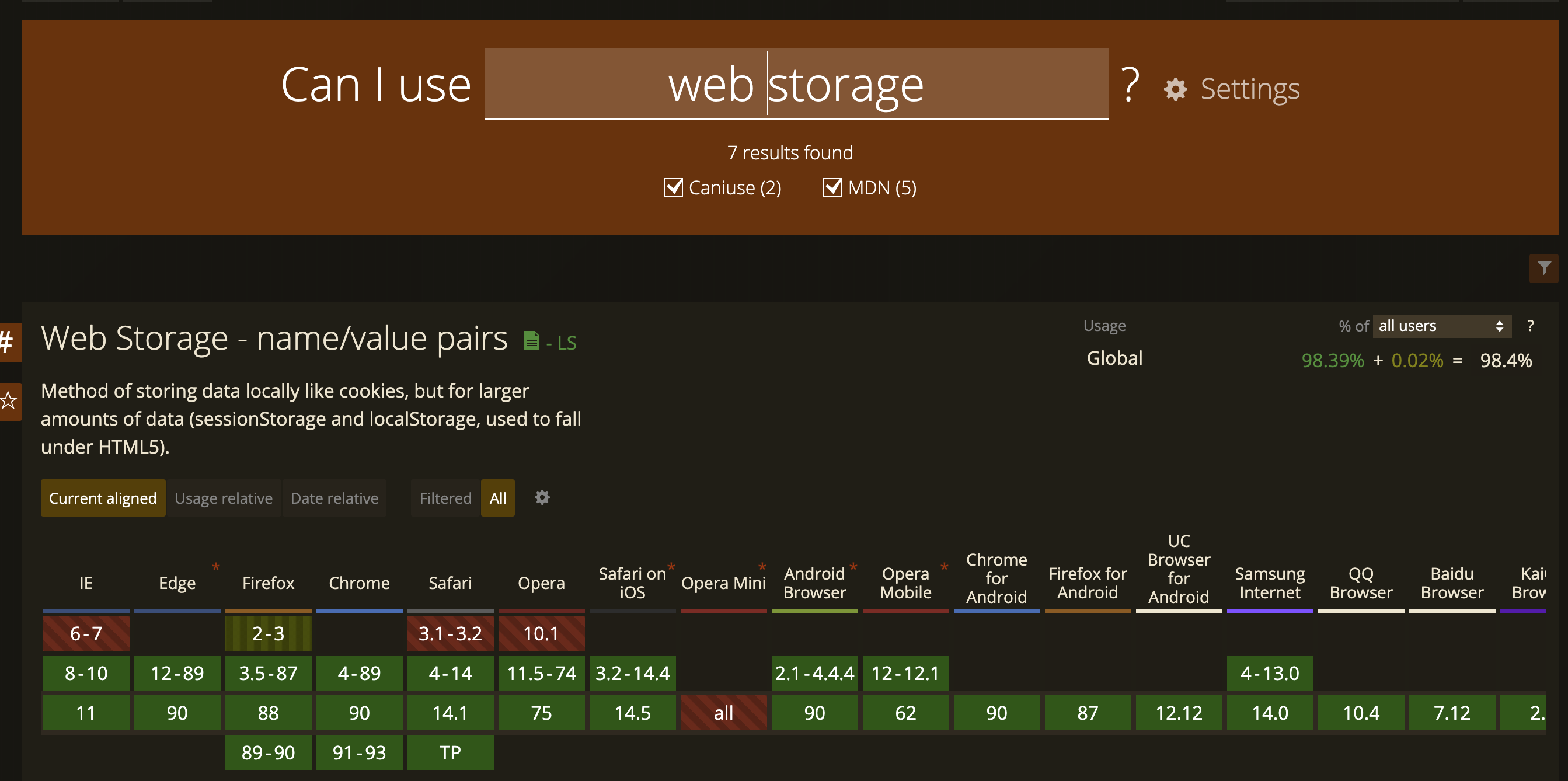Click the table view gear icon

point(542,497)
